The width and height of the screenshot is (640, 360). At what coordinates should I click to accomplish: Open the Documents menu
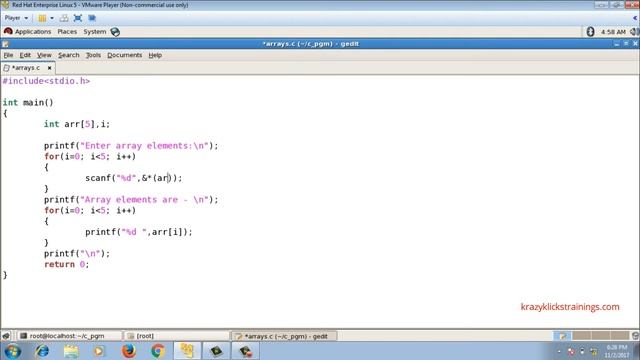click(x=124, y=55)
